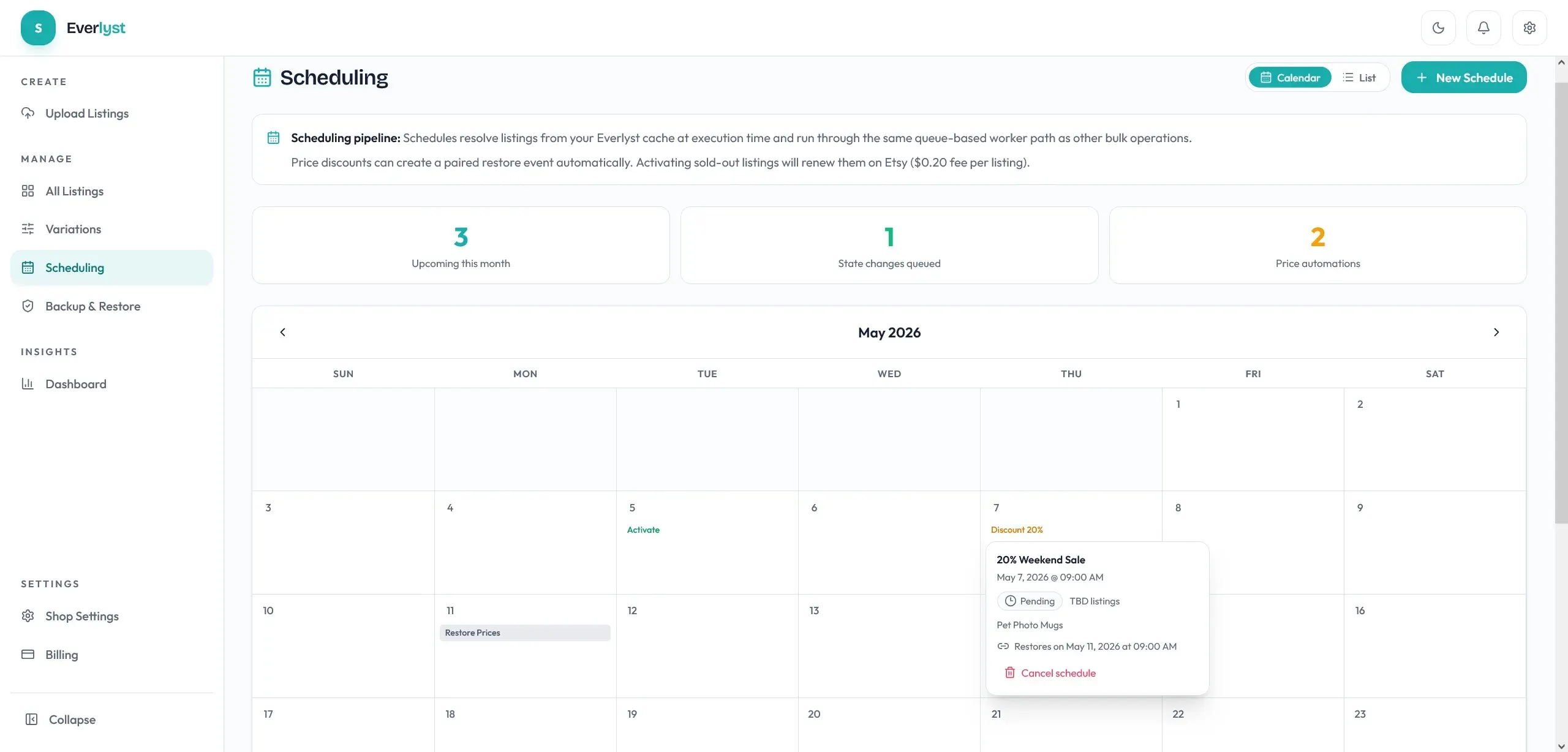The image size is (1568, 752).
Task: Click the page scrollbar thumb
Action: click(1561, 303)
